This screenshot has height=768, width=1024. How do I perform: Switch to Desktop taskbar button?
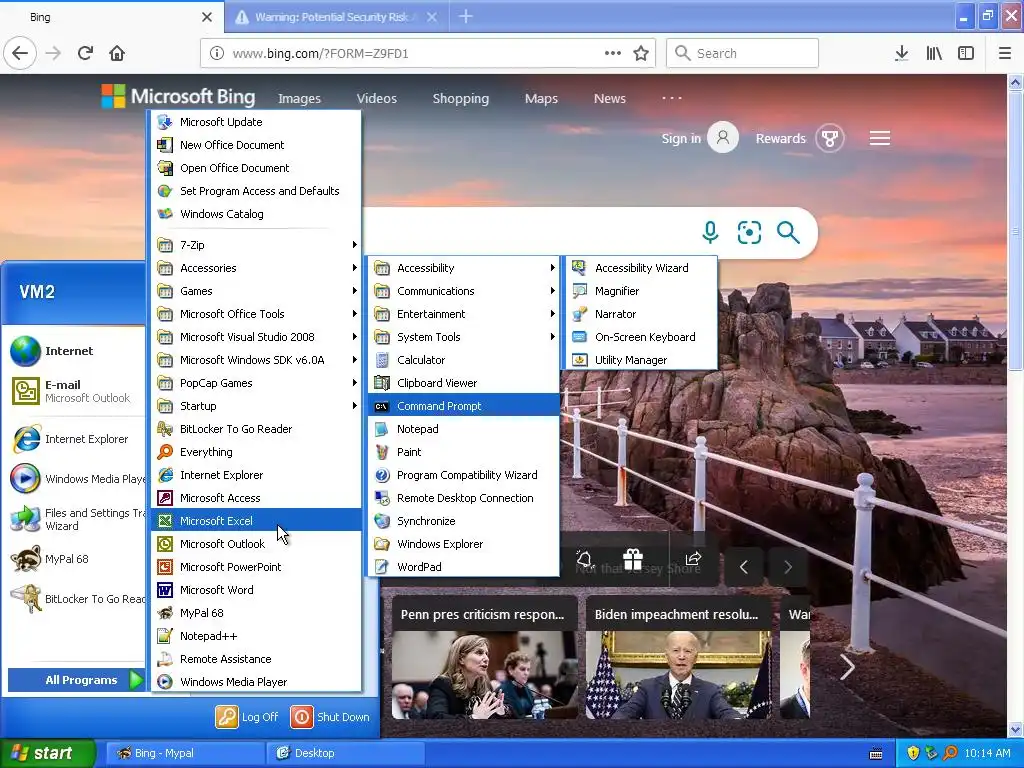point(345,753)
